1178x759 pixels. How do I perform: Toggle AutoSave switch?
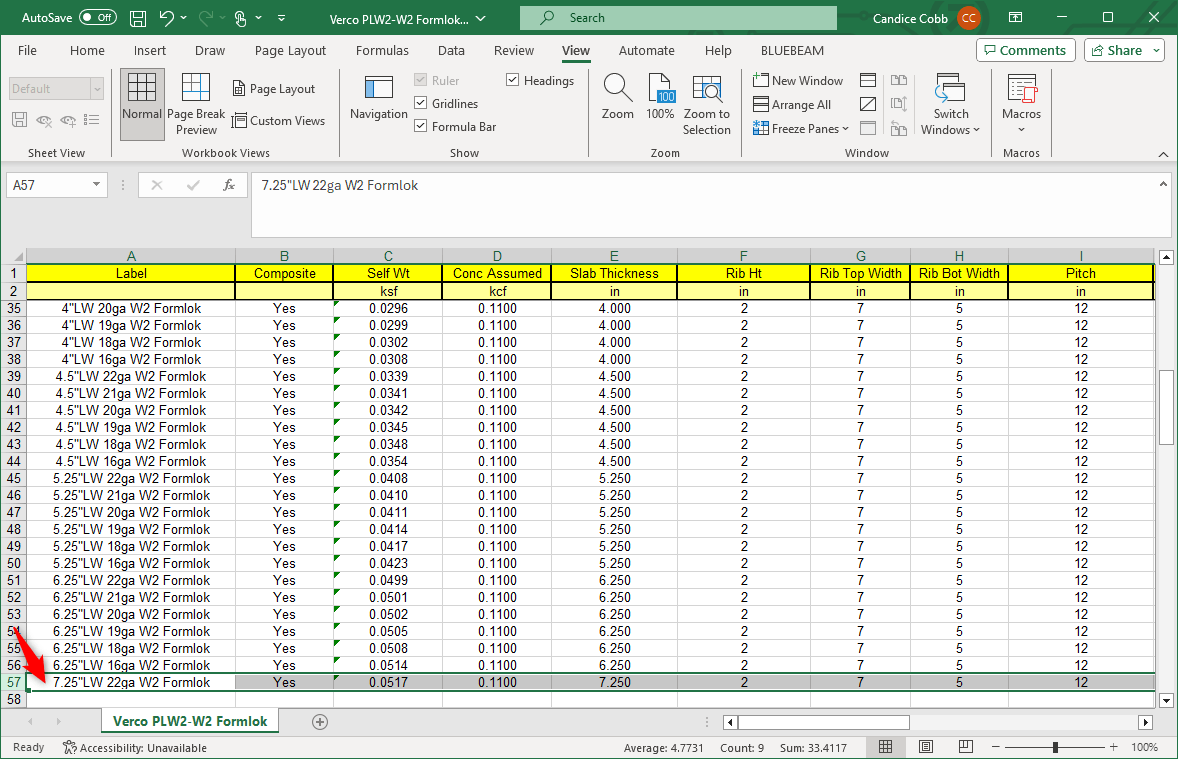tap(97, 18)
